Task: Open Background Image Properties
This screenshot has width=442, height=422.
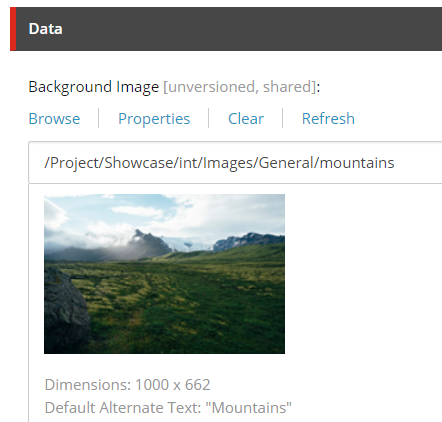Action: (x=154, y=119)
